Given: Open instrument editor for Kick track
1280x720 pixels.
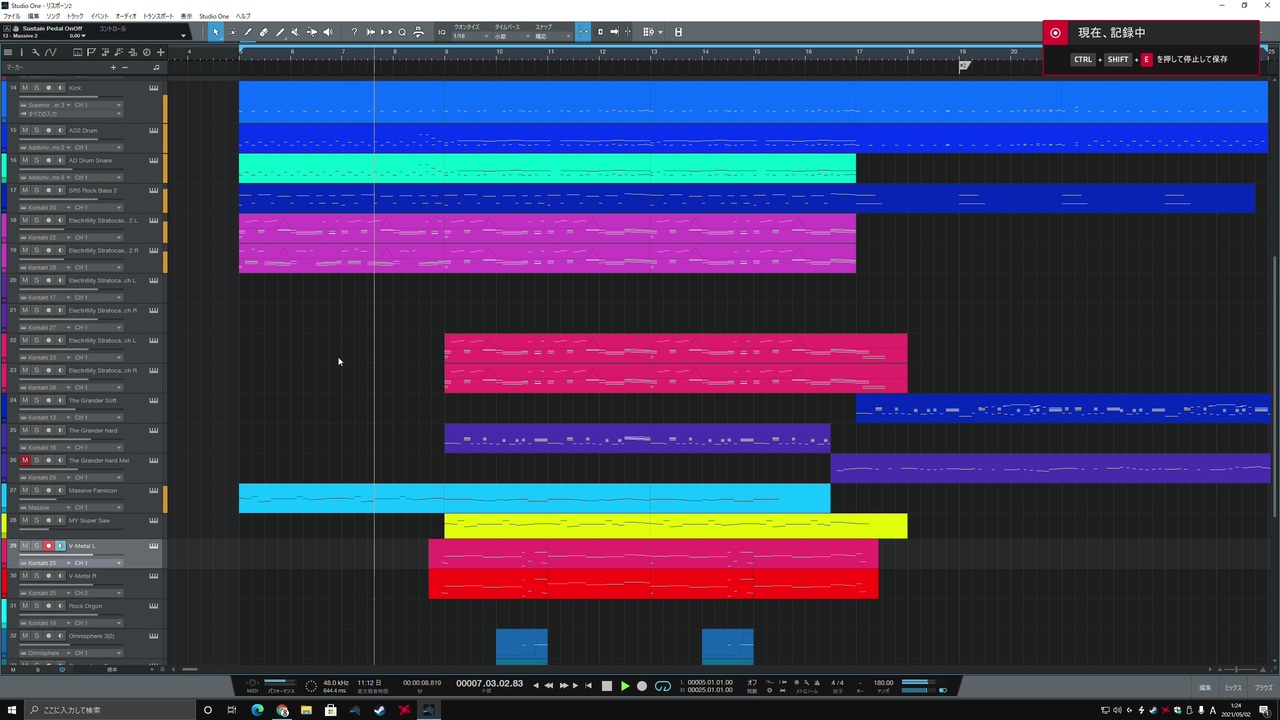Looking at the screenshot, I should coord(153,88).
